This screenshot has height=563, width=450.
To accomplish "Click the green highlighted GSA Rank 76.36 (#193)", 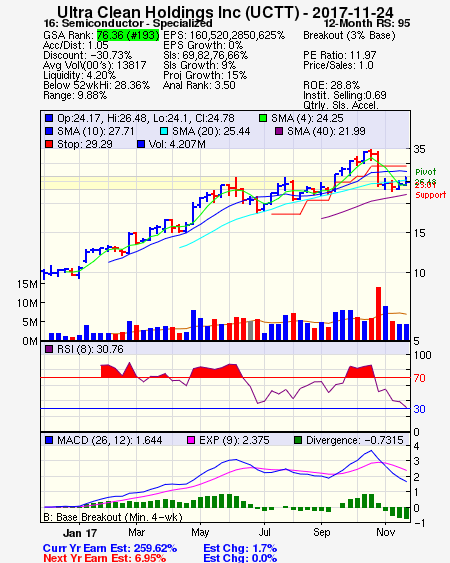I will (128, 35).
